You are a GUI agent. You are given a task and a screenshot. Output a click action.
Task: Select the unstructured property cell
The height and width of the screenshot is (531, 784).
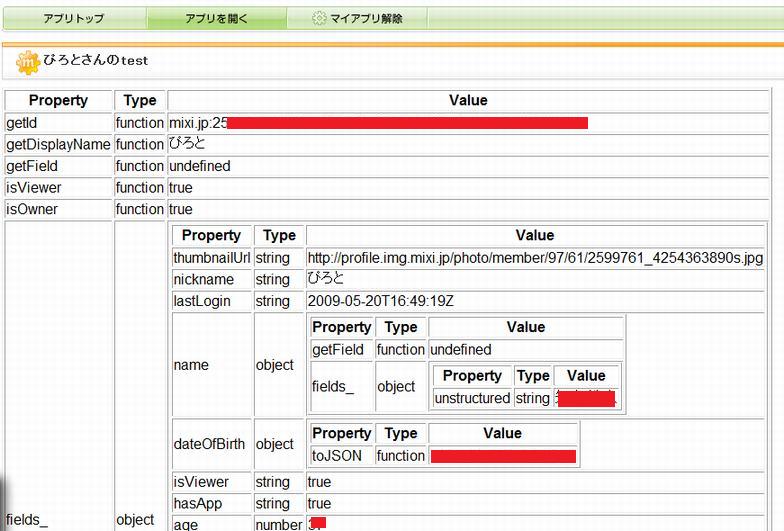click(472, 398)
